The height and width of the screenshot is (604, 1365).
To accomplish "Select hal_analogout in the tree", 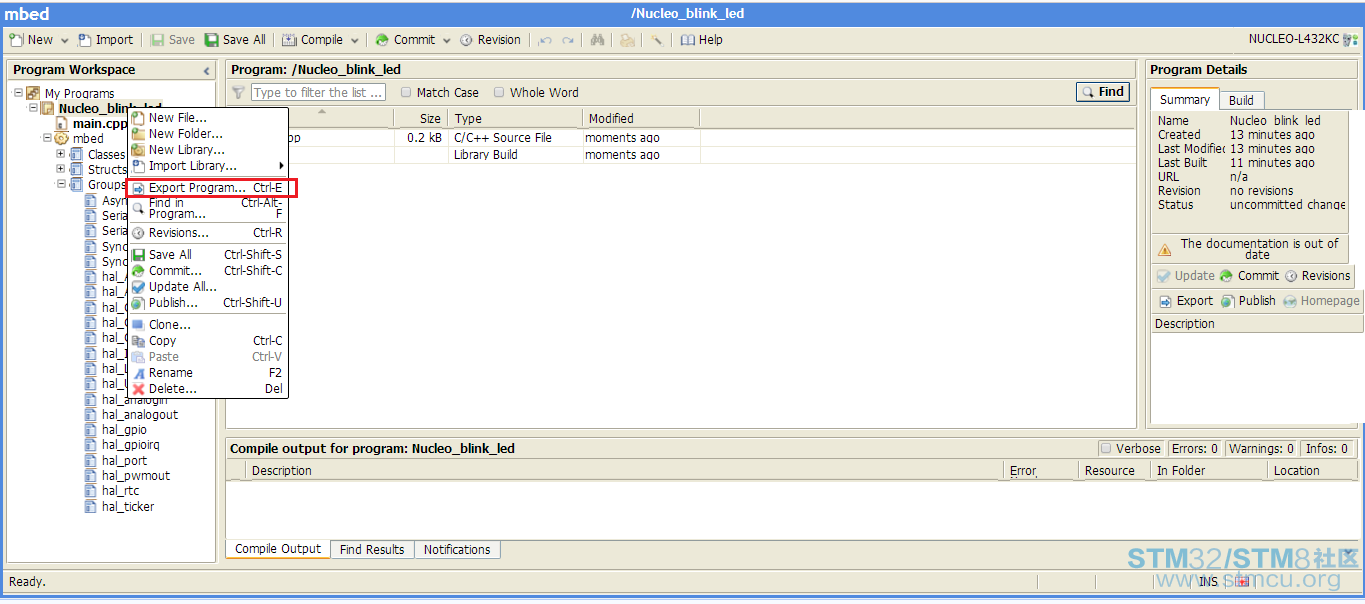I will [x=140, y=415].
